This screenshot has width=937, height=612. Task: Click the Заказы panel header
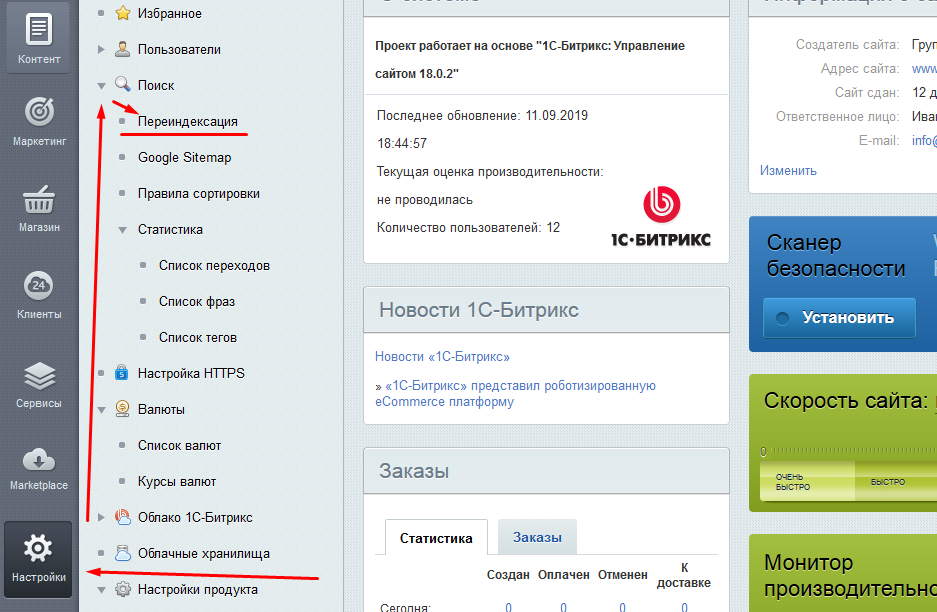[546, 471]
